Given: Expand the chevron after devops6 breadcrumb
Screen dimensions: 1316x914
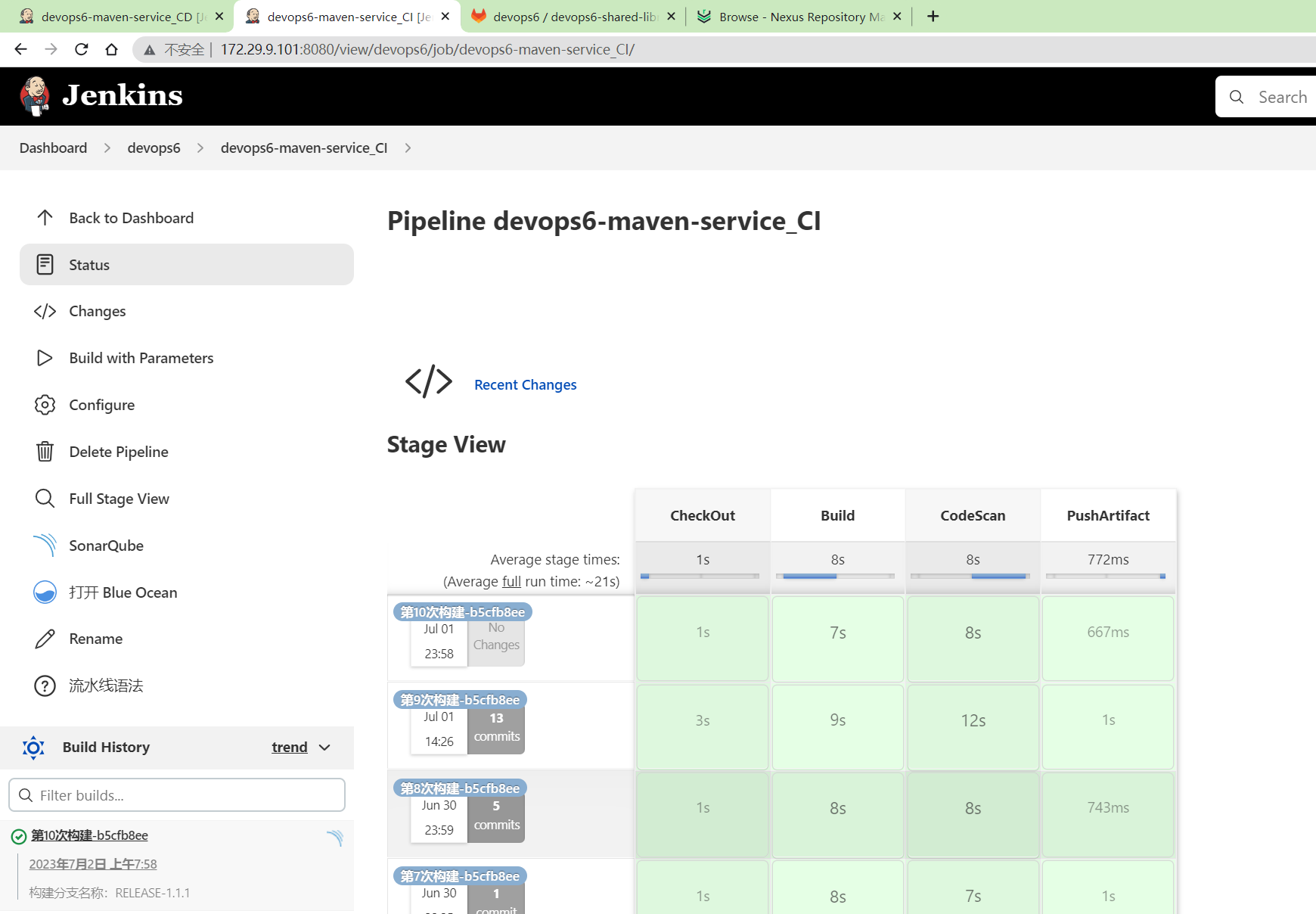Looking at the screenshot, I should click(200, 148).
